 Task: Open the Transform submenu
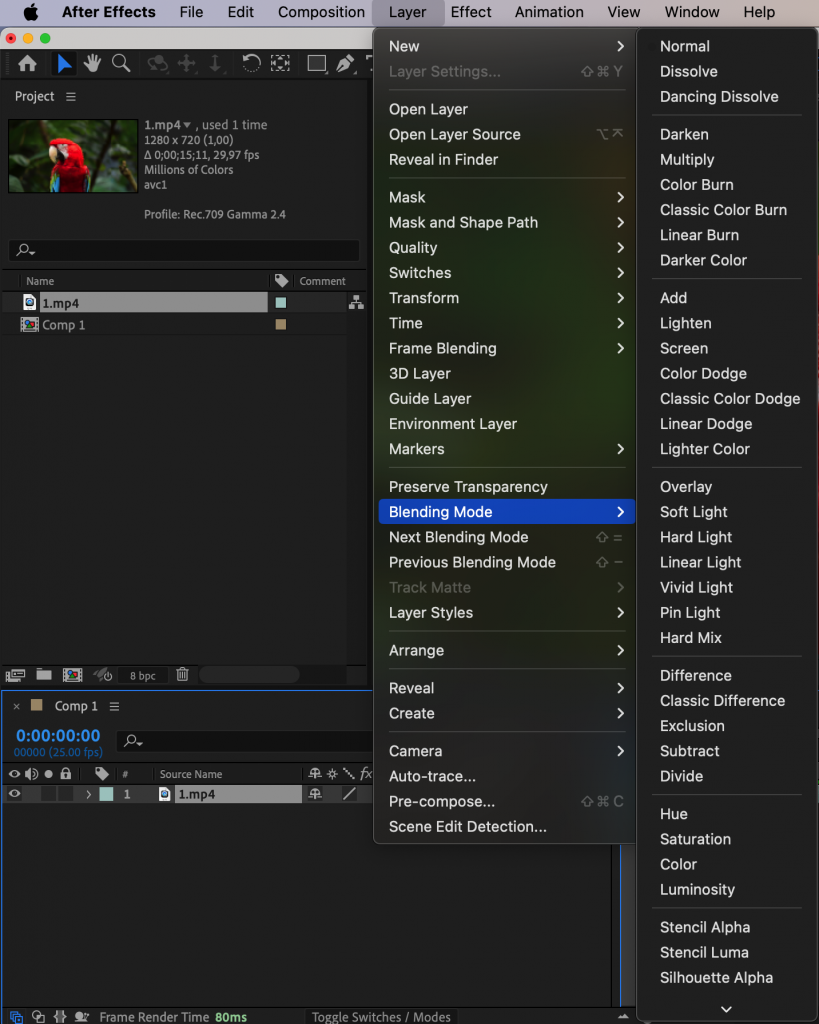pyautogui.click(x=424, y=297)
